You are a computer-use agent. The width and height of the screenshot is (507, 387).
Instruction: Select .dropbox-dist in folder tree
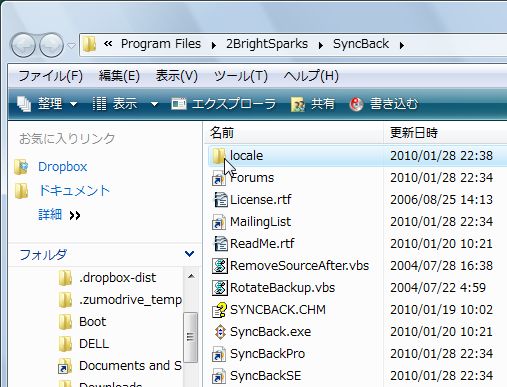(x=117, y=278)
